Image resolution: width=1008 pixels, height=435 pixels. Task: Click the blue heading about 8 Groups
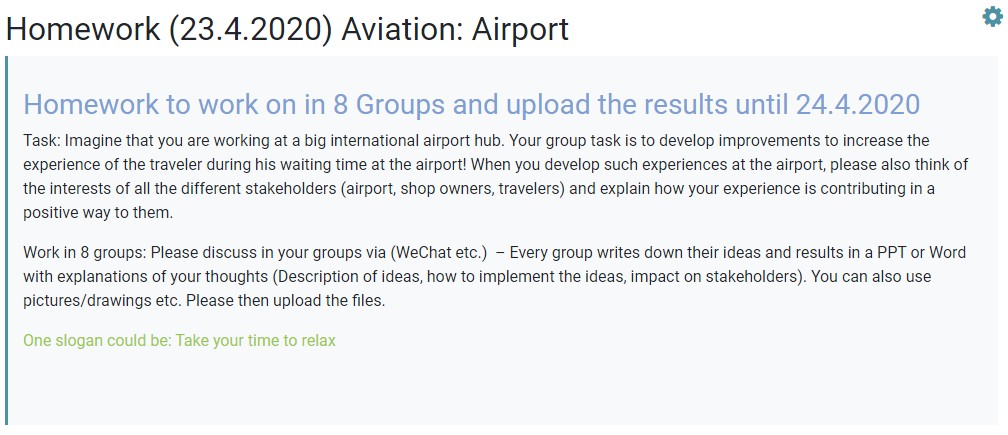pyautogui.click(x=471, y=104)
